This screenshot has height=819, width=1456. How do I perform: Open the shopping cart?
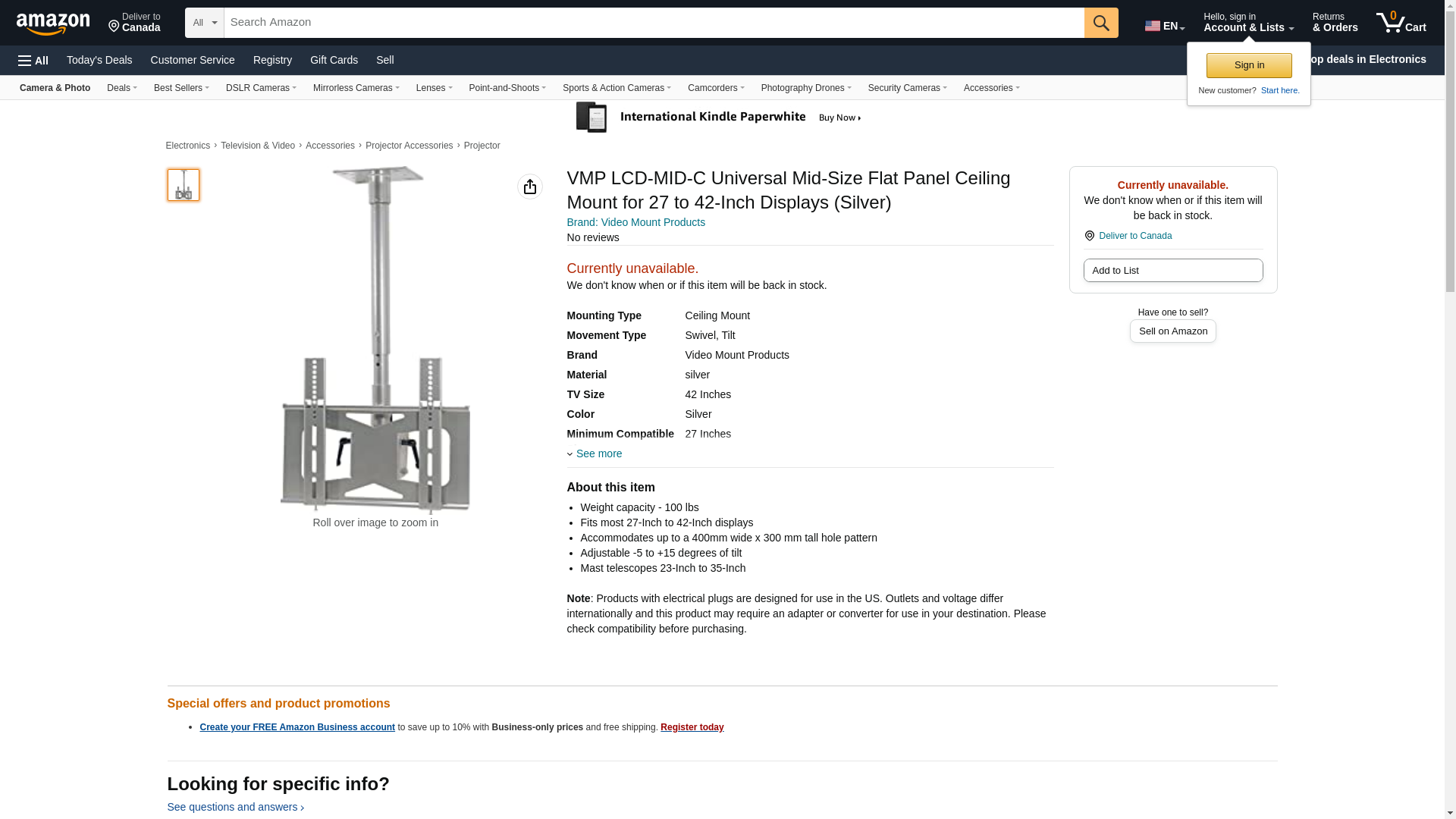[1401, 23]
